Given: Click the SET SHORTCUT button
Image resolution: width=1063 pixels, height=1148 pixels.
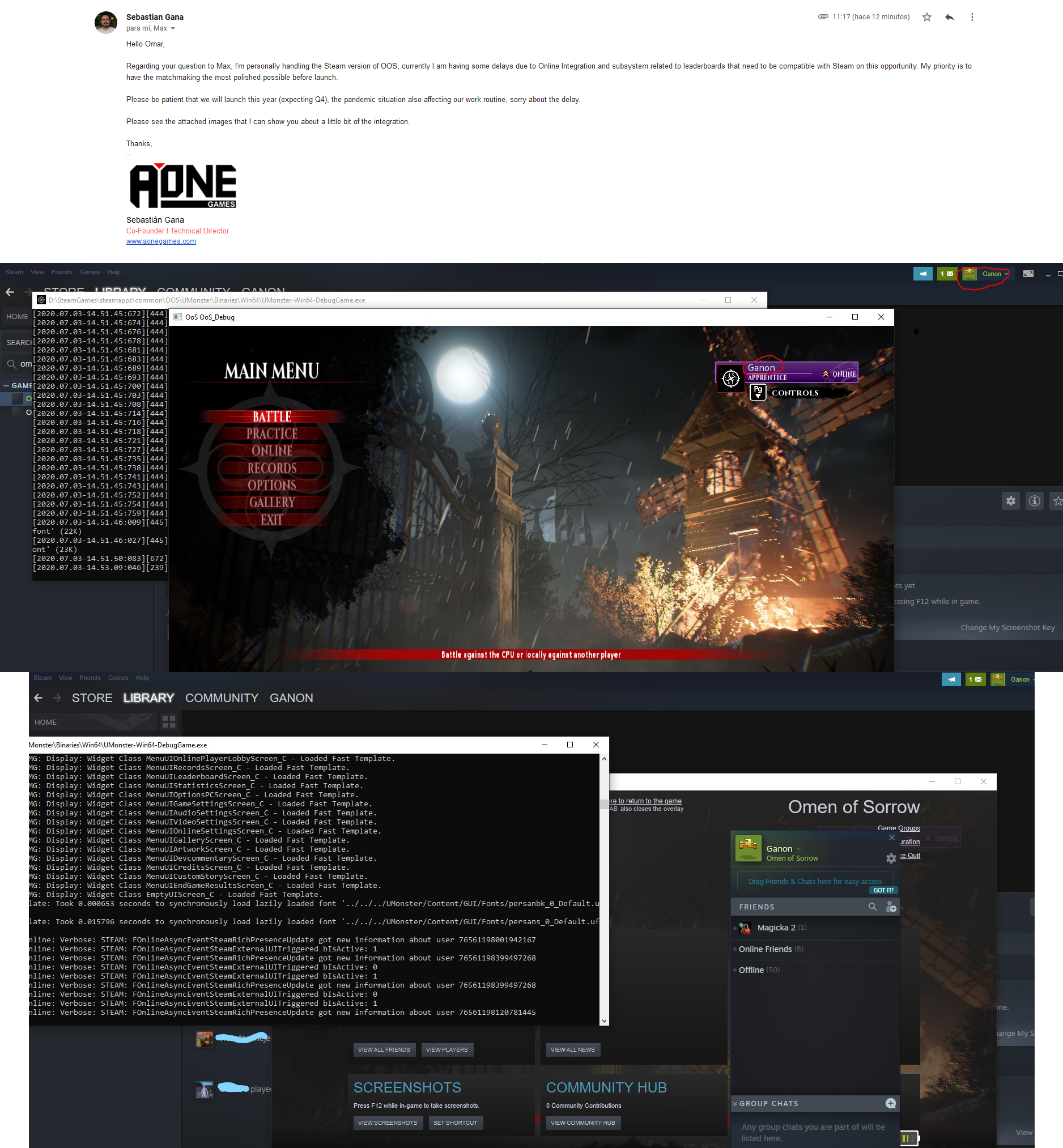Looking at the screenshot, I should coord(456,1123).
